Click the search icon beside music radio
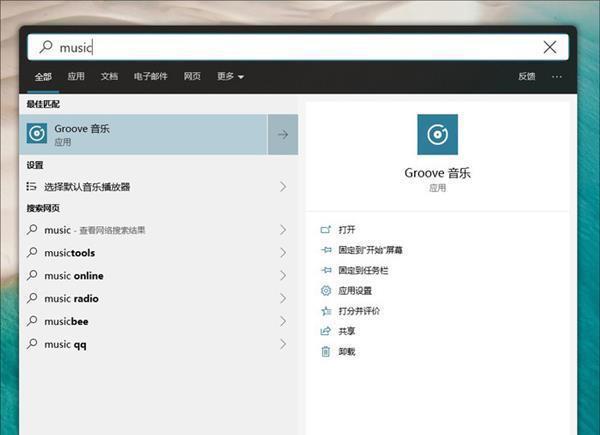 pos(32,298)
